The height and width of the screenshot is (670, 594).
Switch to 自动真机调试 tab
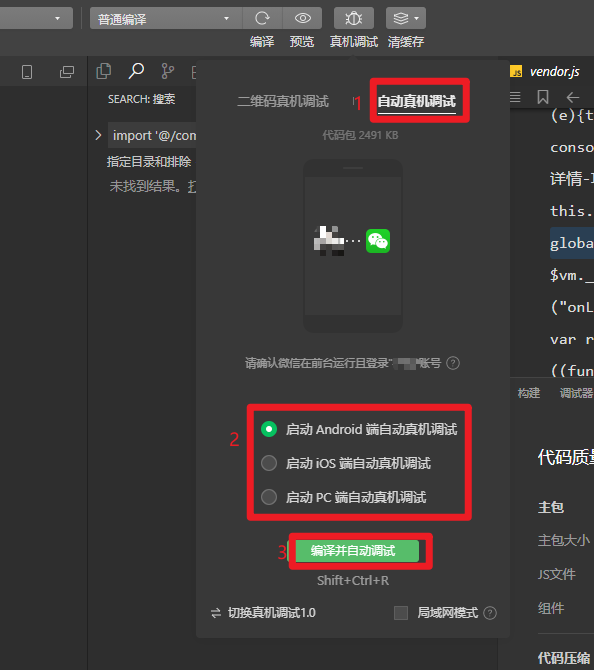[x=417, y=101]
